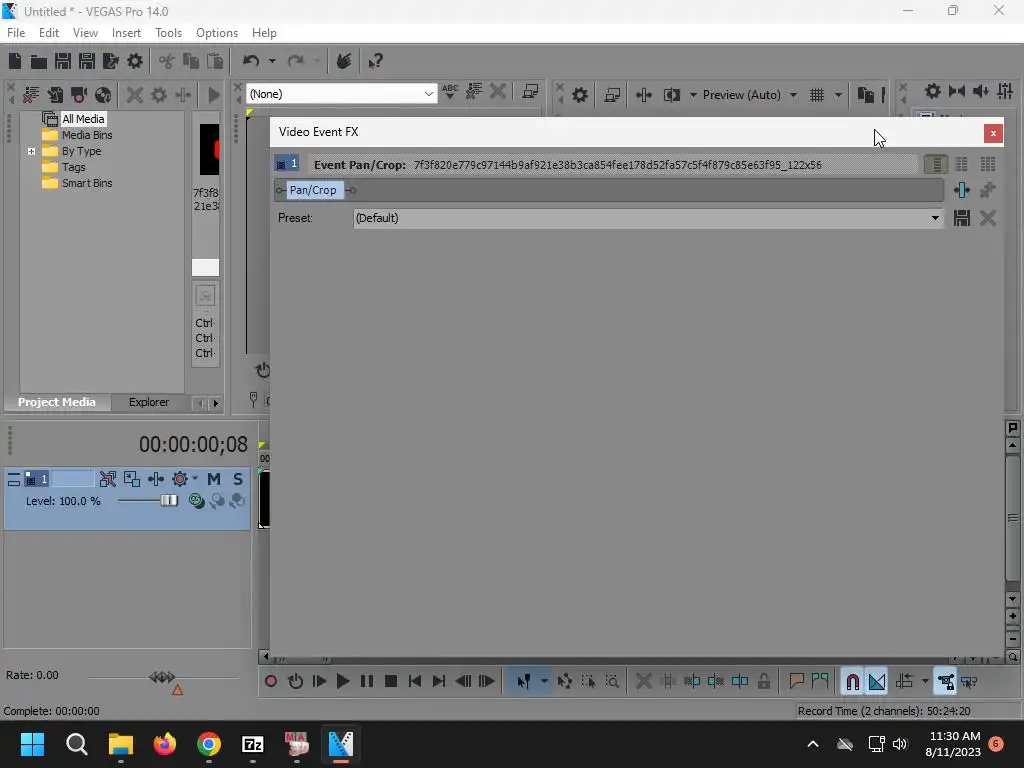Screen dimensions: 1024x768
Task: Click the Capture Video camera icon
Action: click(x=79, y=95)
